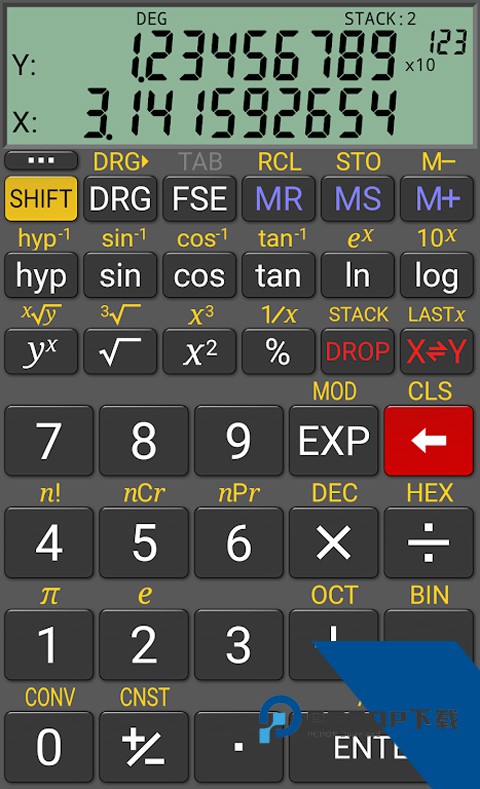Screen dimensions: 480x789
Task: Tap the log key
Action: (x=437, y=275)
